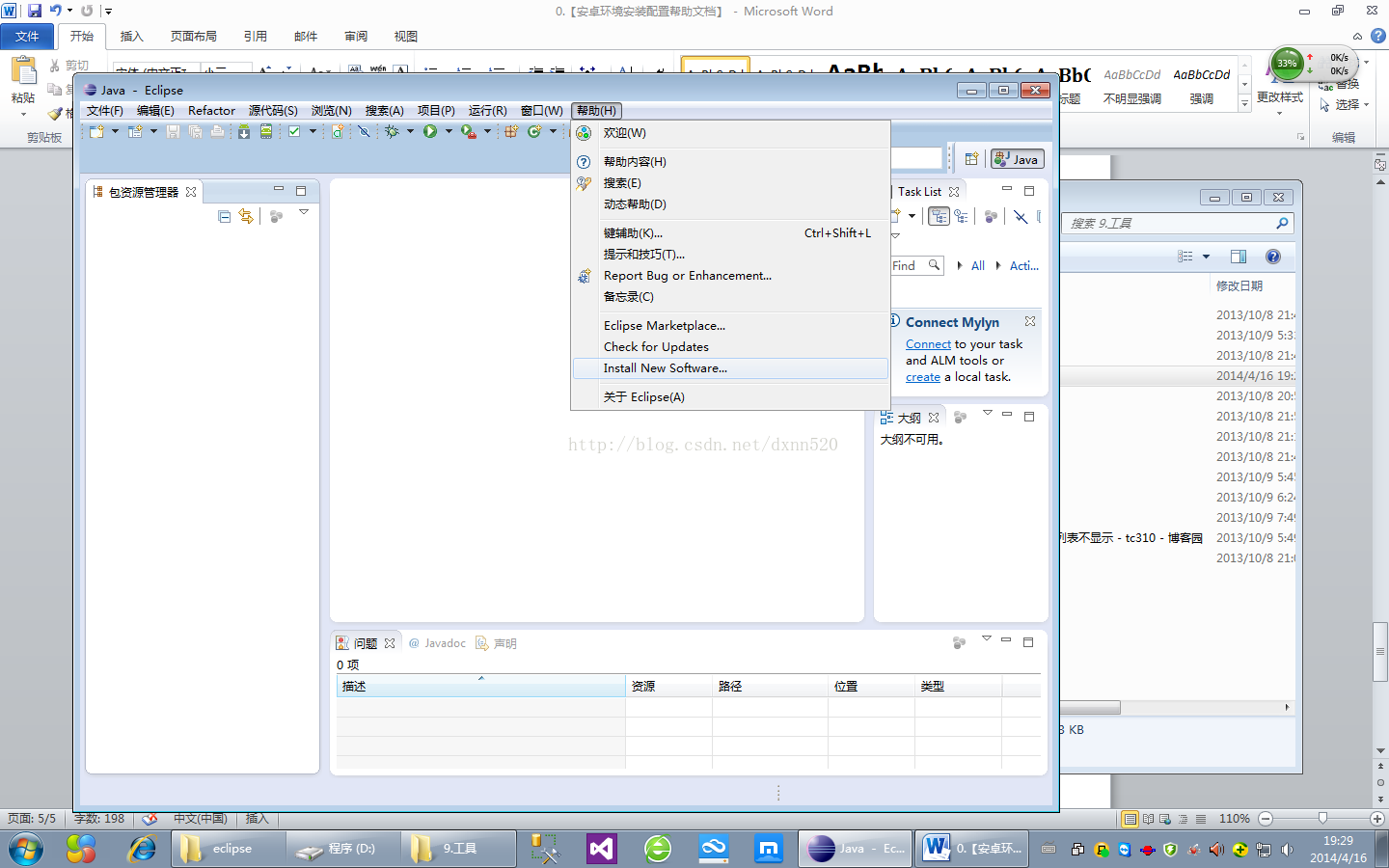The height and width of the screenshot is (868, 1389).
Task: Click the Open Perspective icon beside Java
Action: [x=971, y=159]
